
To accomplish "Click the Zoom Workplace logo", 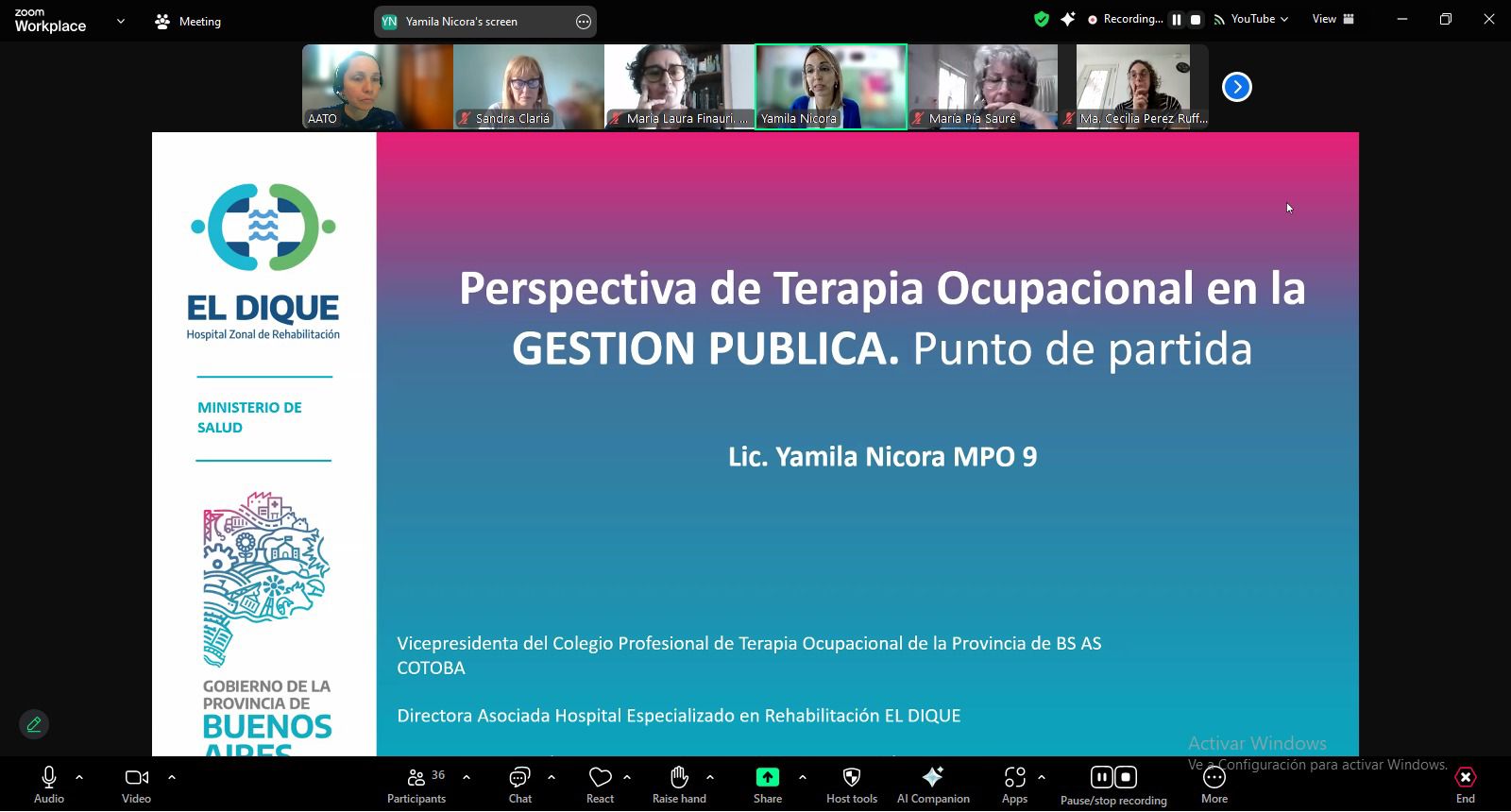I will [x=50, y=21].
